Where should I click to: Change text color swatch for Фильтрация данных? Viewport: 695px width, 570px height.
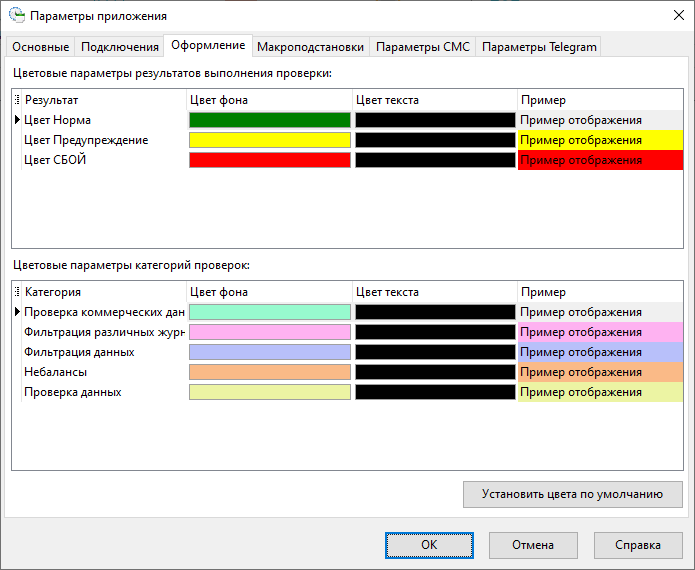(x=435, y=352)
